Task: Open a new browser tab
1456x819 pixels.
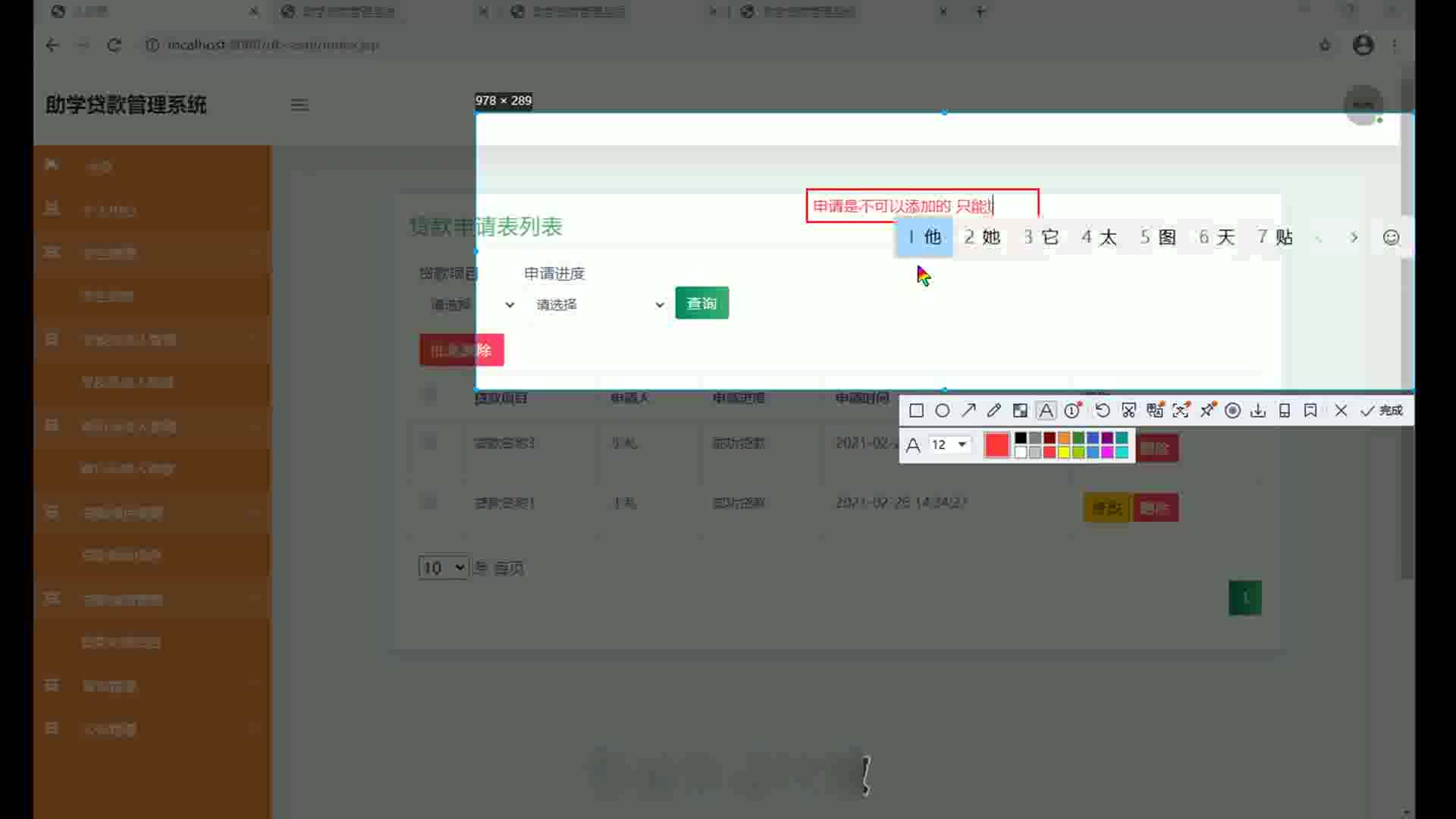Action: pyautogui.click(x=980, y=11)
